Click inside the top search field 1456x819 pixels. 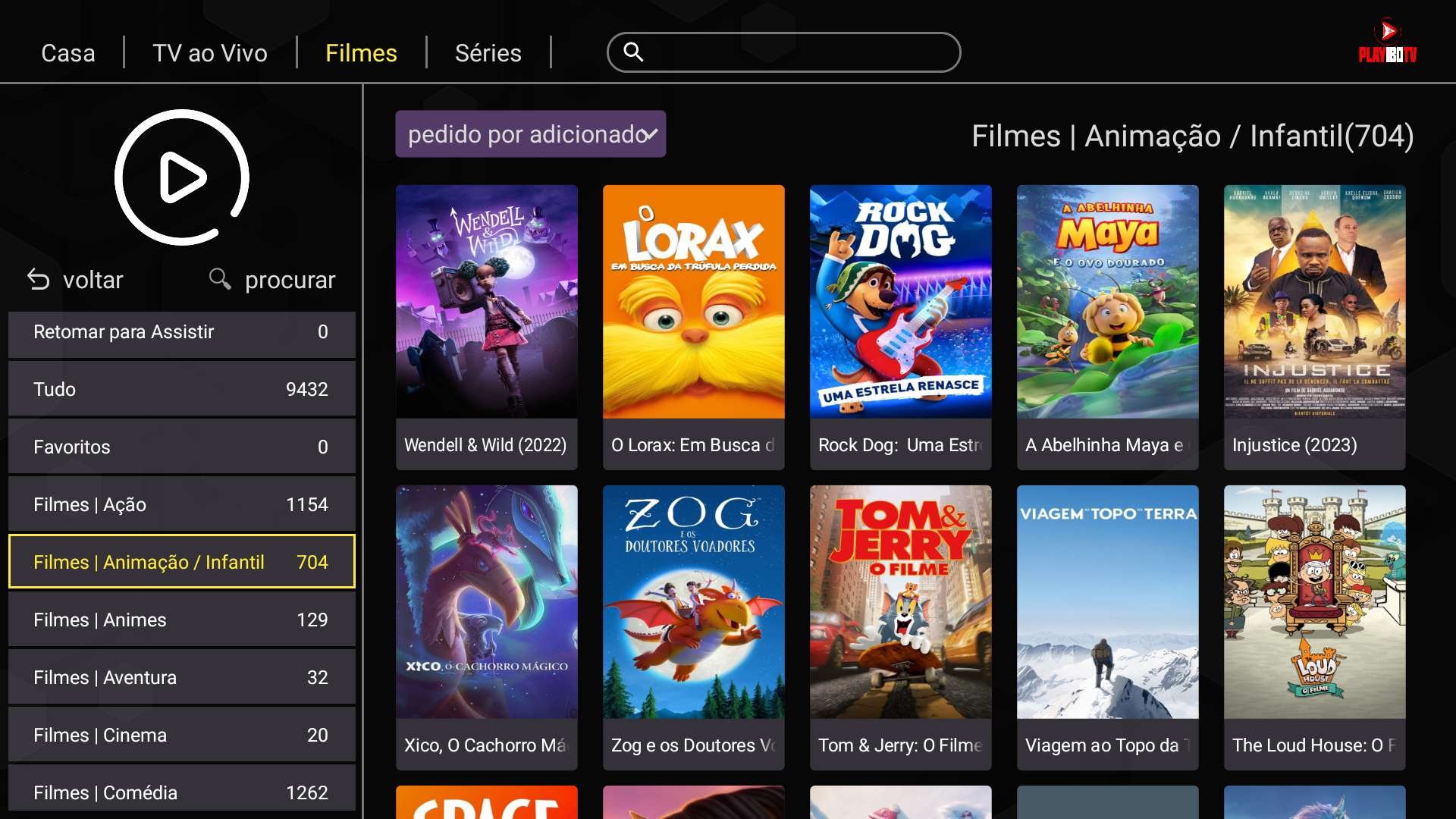(x=796, y=52)
